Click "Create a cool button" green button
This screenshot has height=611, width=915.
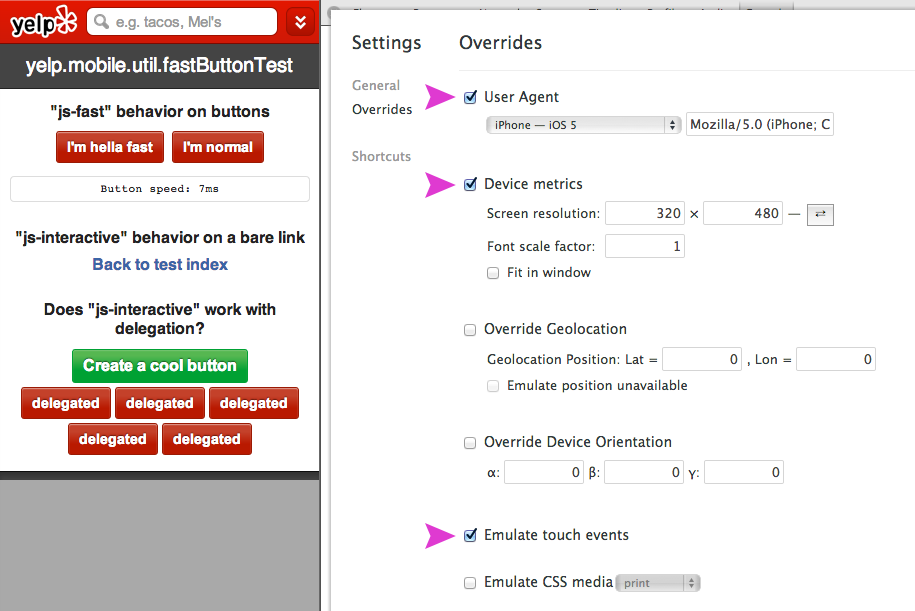click(x=160, y=366)
